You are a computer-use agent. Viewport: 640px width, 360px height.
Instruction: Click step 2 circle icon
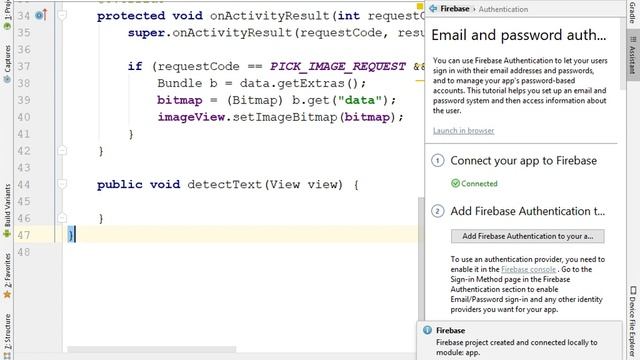click(x=438, y=211)
